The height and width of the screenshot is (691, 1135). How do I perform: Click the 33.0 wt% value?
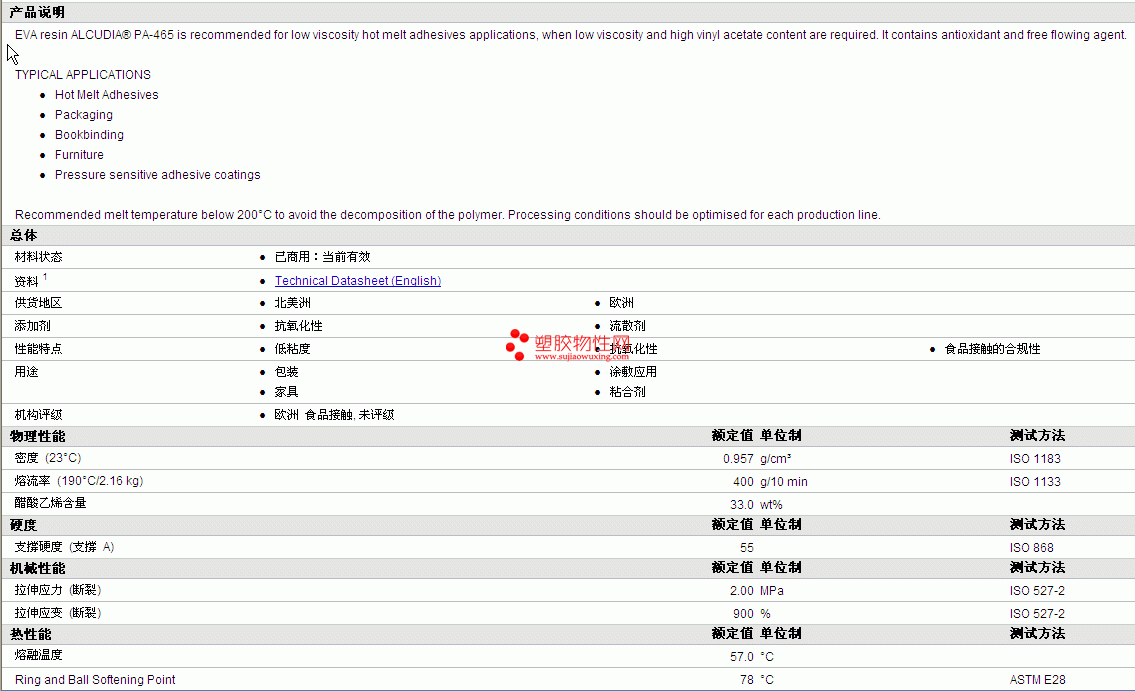point(756,504)
